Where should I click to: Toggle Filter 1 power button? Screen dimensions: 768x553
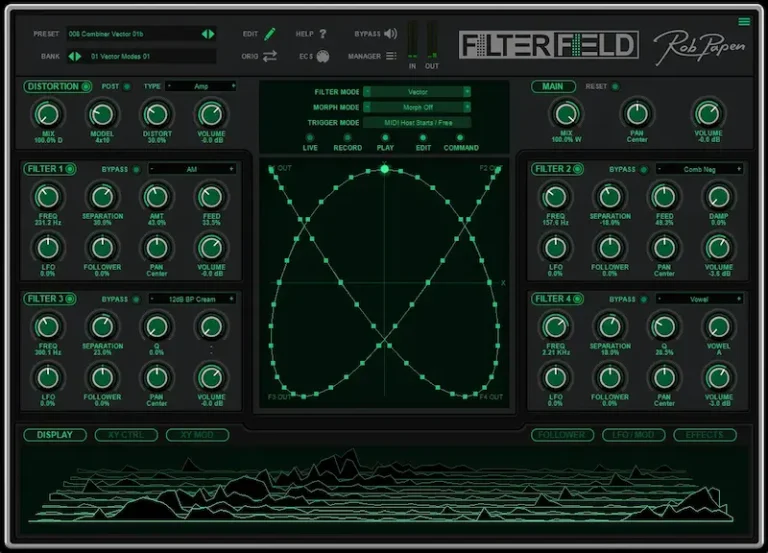tap(70, 169)
